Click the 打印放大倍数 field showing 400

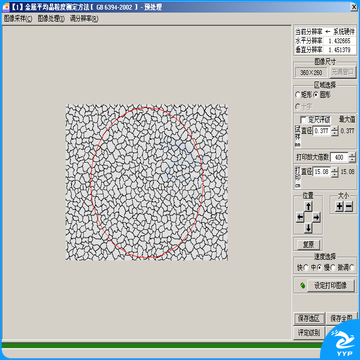click(339, 157)
